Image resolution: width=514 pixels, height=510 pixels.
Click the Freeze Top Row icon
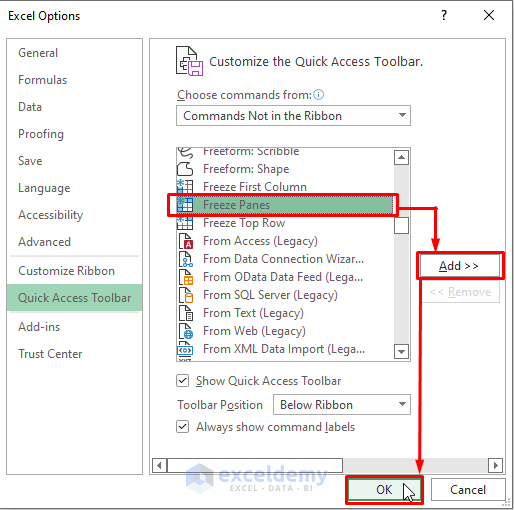[185, 223]
